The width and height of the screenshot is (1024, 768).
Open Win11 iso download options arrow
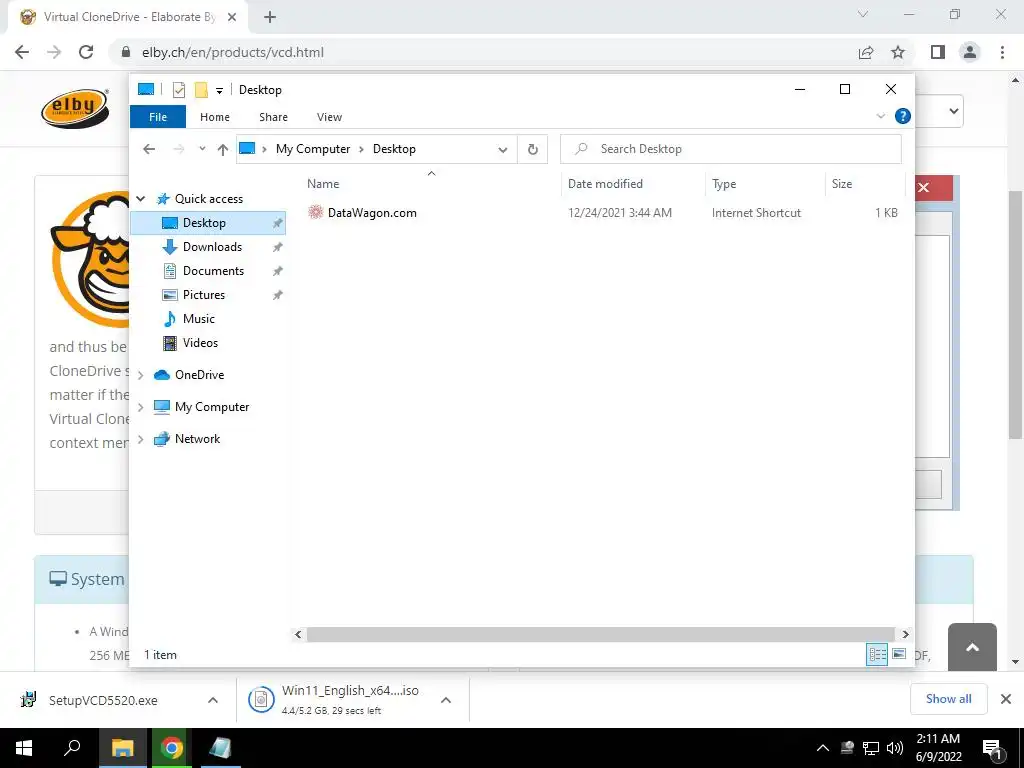pyautogui.click(x=446, y=700)
